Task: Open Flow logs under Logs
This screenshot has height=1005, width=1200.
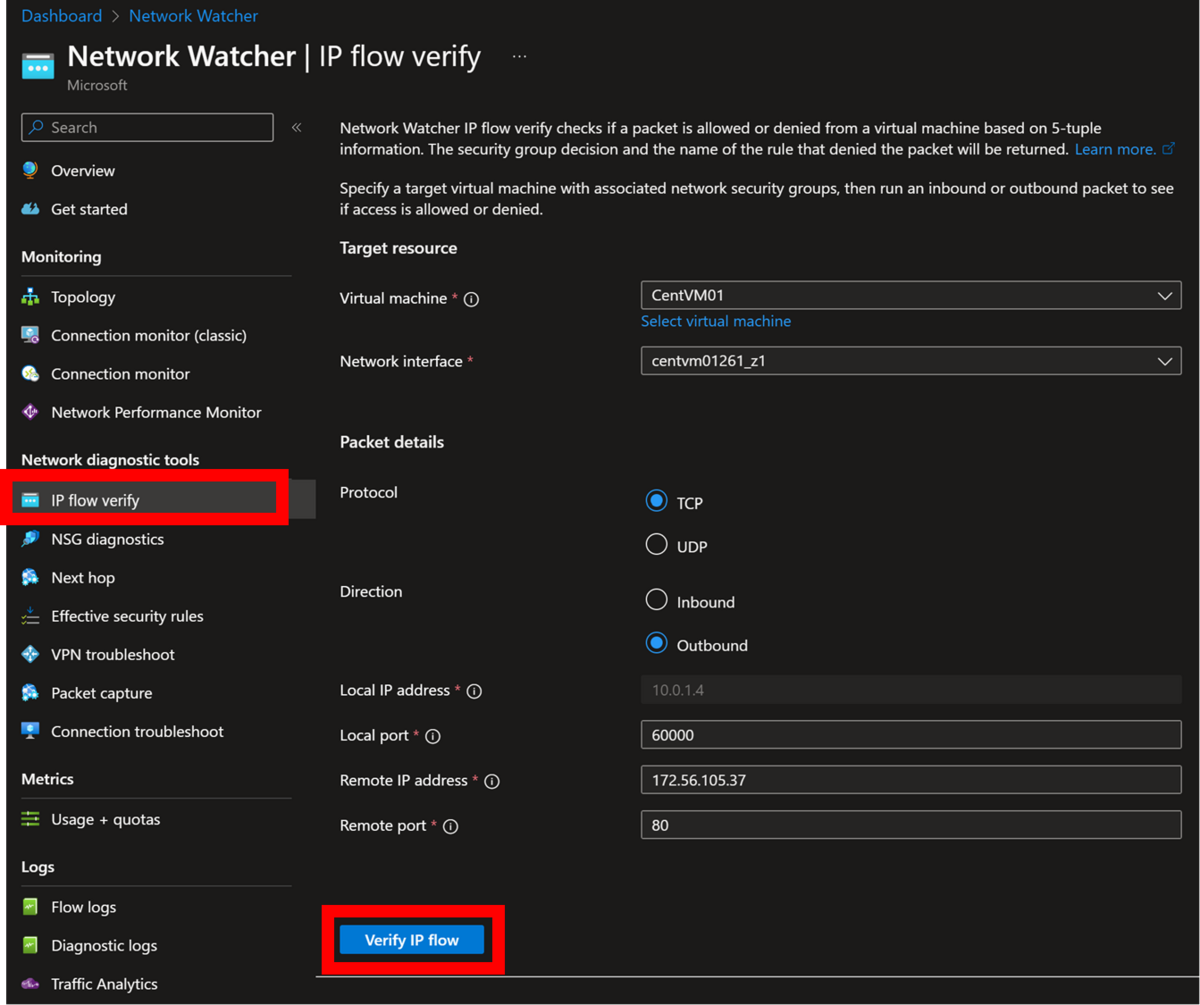Action: click(x=83, y=907)
